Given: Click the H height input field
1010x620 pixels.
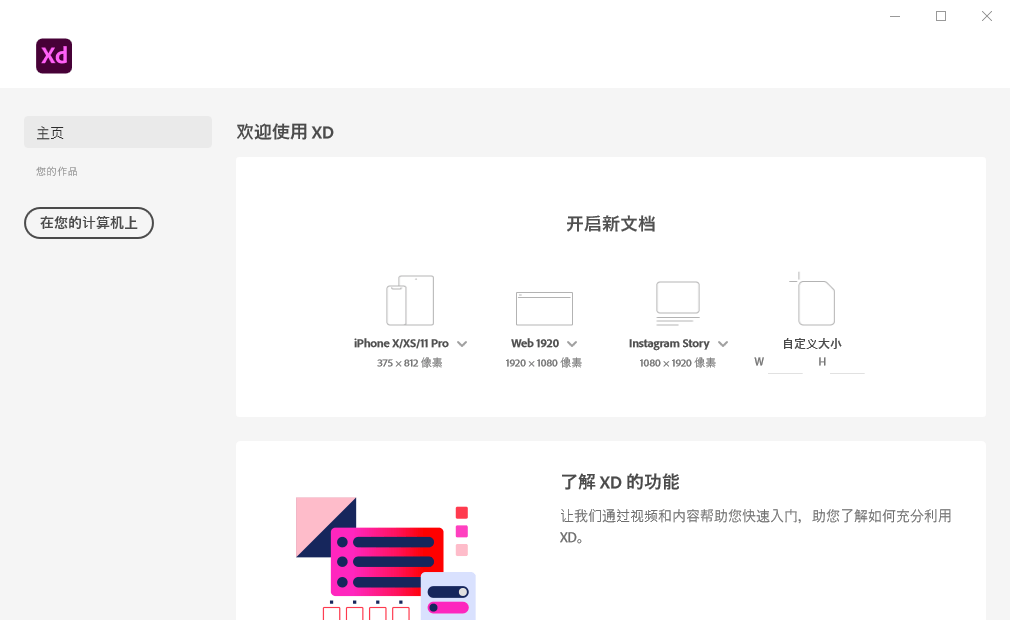Looking at the screenshot, I should tap(847, 363).
